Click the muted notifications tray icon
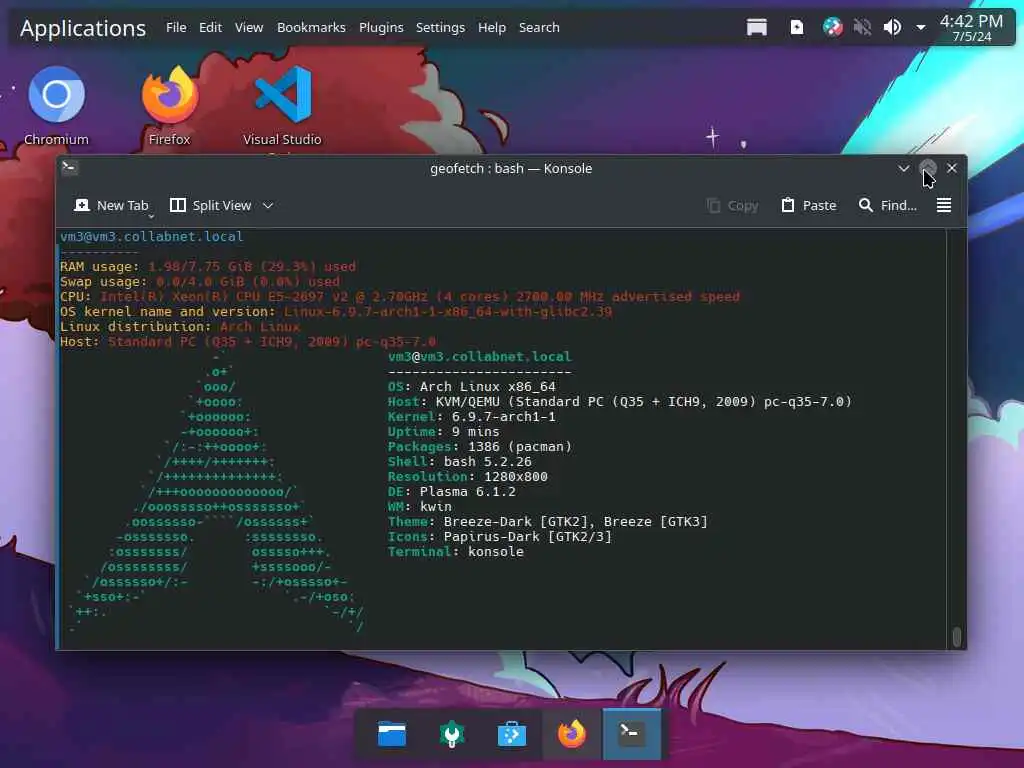The height and width of the screenshot is (768, 1024). click(x=862, y=27)
